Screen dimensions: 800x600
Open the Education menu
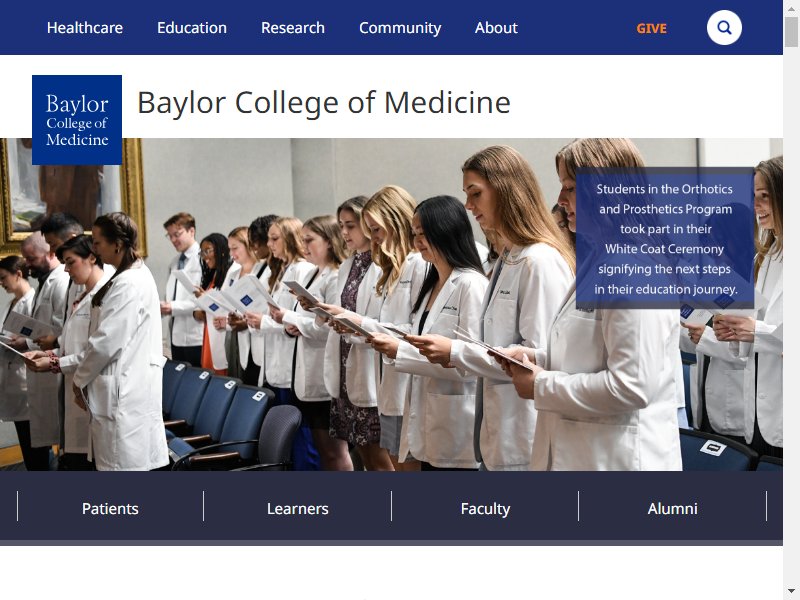pos(192,28)
